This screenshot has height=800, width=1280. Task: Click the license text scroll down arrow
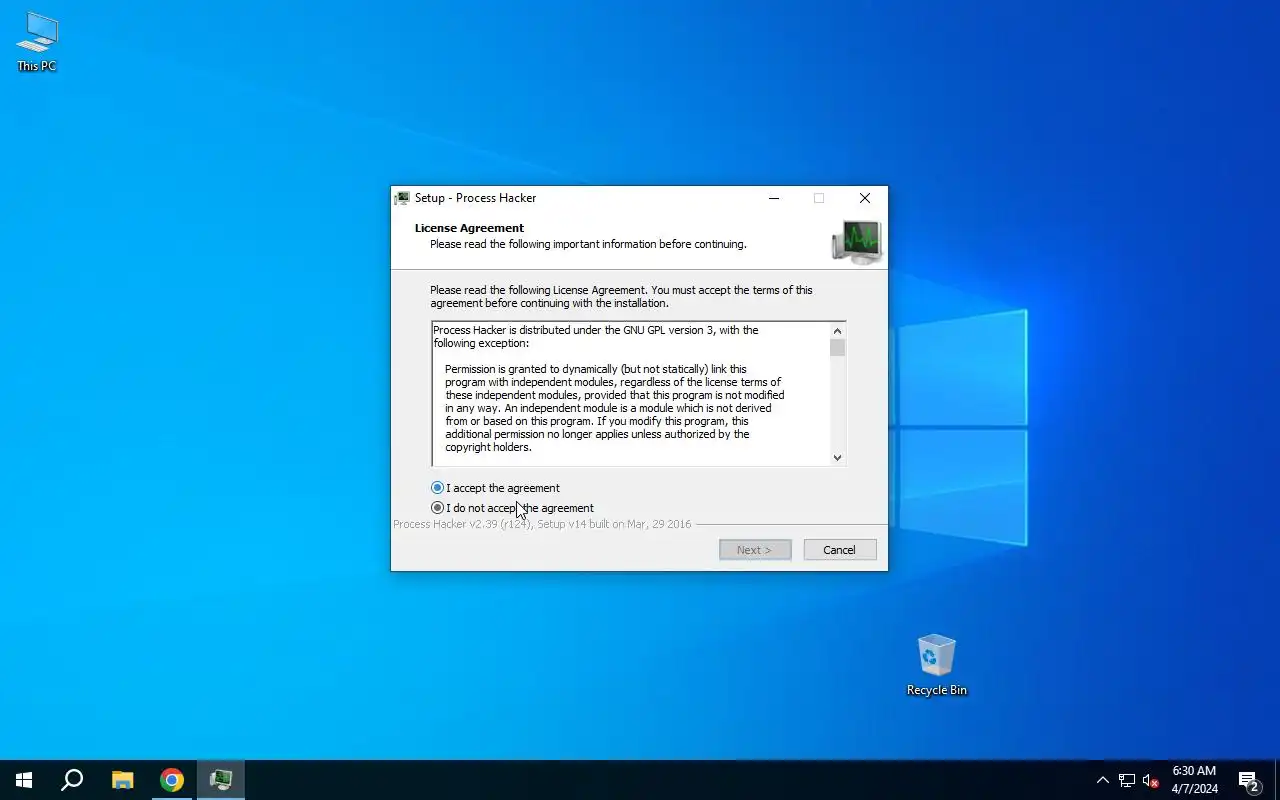pyautogui.click(x=837, y=457)
